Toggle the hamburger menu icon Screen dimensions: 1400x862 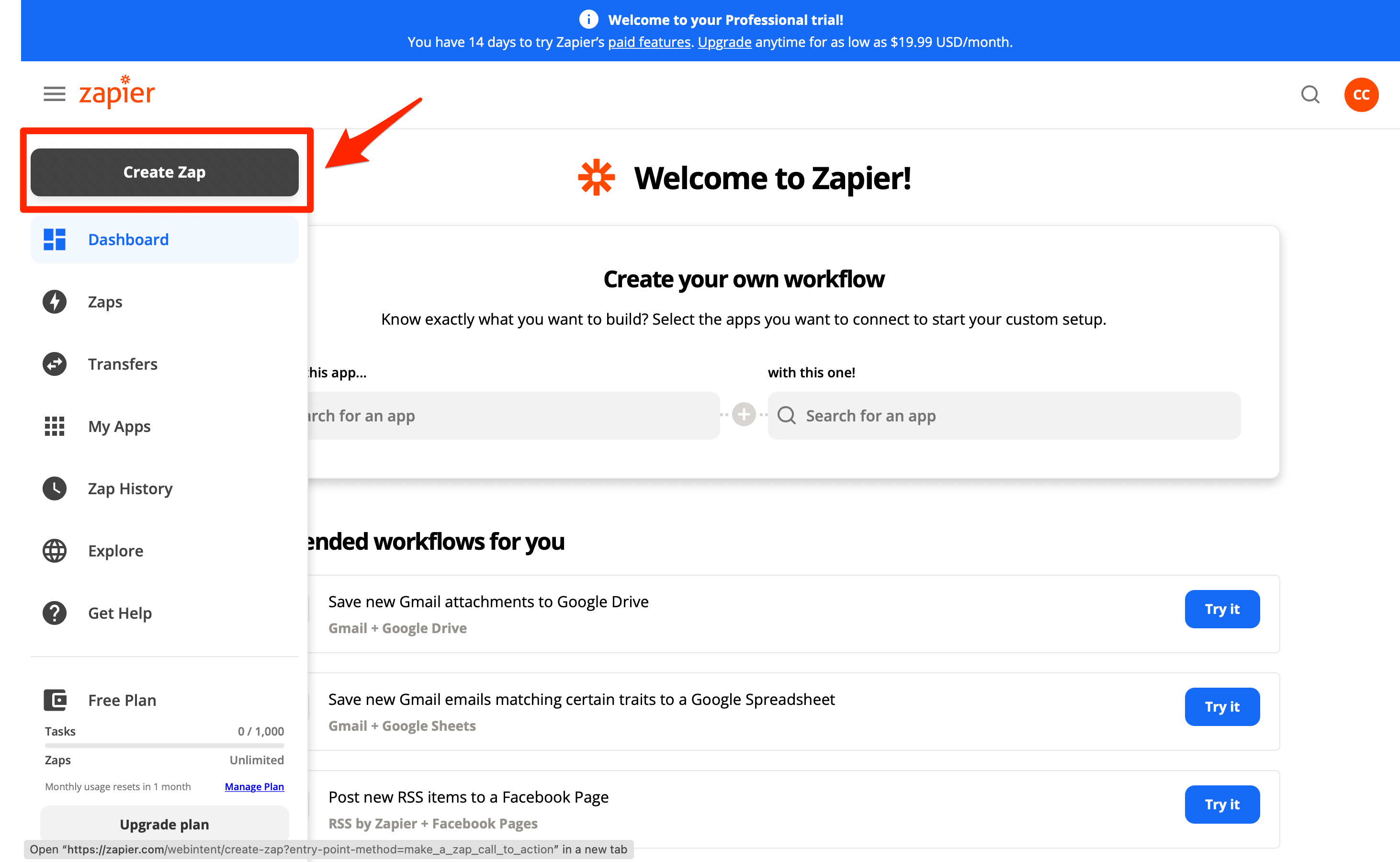pos(54,94)
